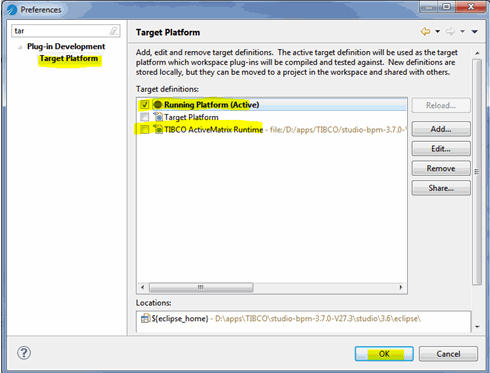490x373 pixels.
Task: Select the ${eclipse_home} location entry
Action: [x=286, y=319]
